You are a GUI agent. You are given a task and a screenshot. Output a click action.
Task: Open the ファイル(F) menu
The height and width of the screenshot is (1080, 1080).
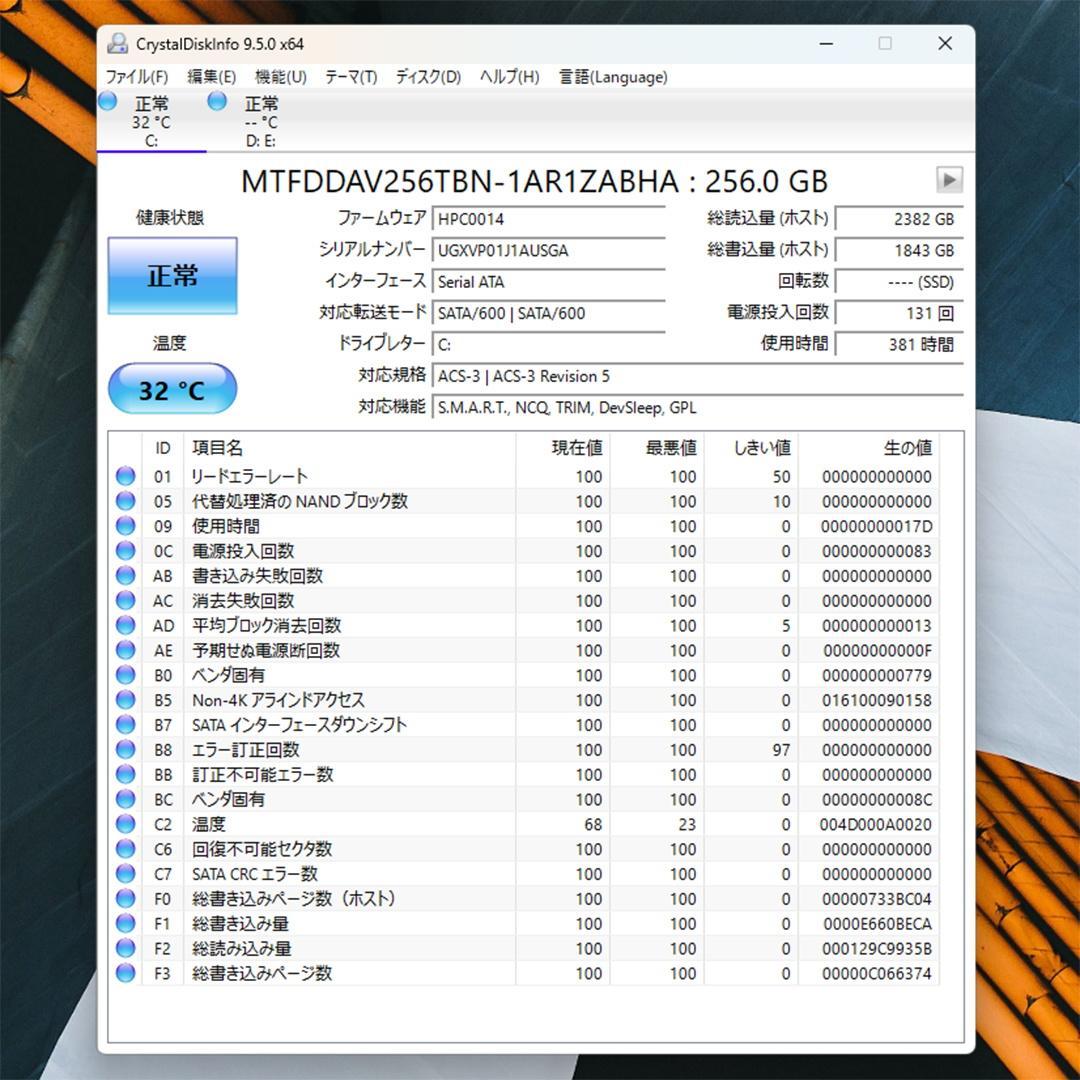[133, 76]
